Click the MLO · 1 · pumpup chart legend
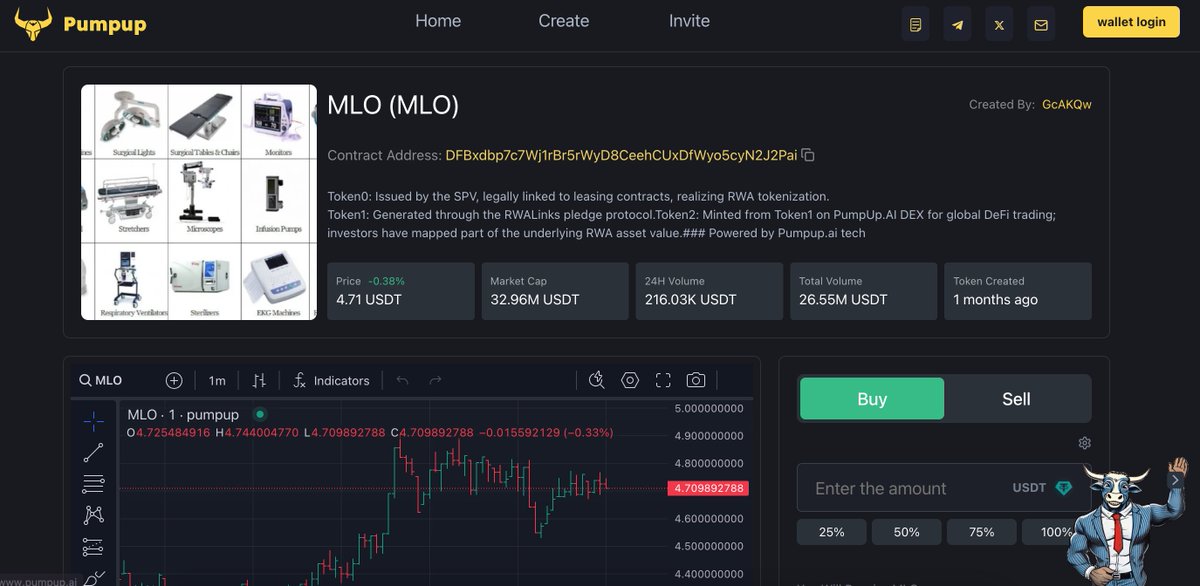Viewport: 1200px width, 586px height. coord(183,414)
